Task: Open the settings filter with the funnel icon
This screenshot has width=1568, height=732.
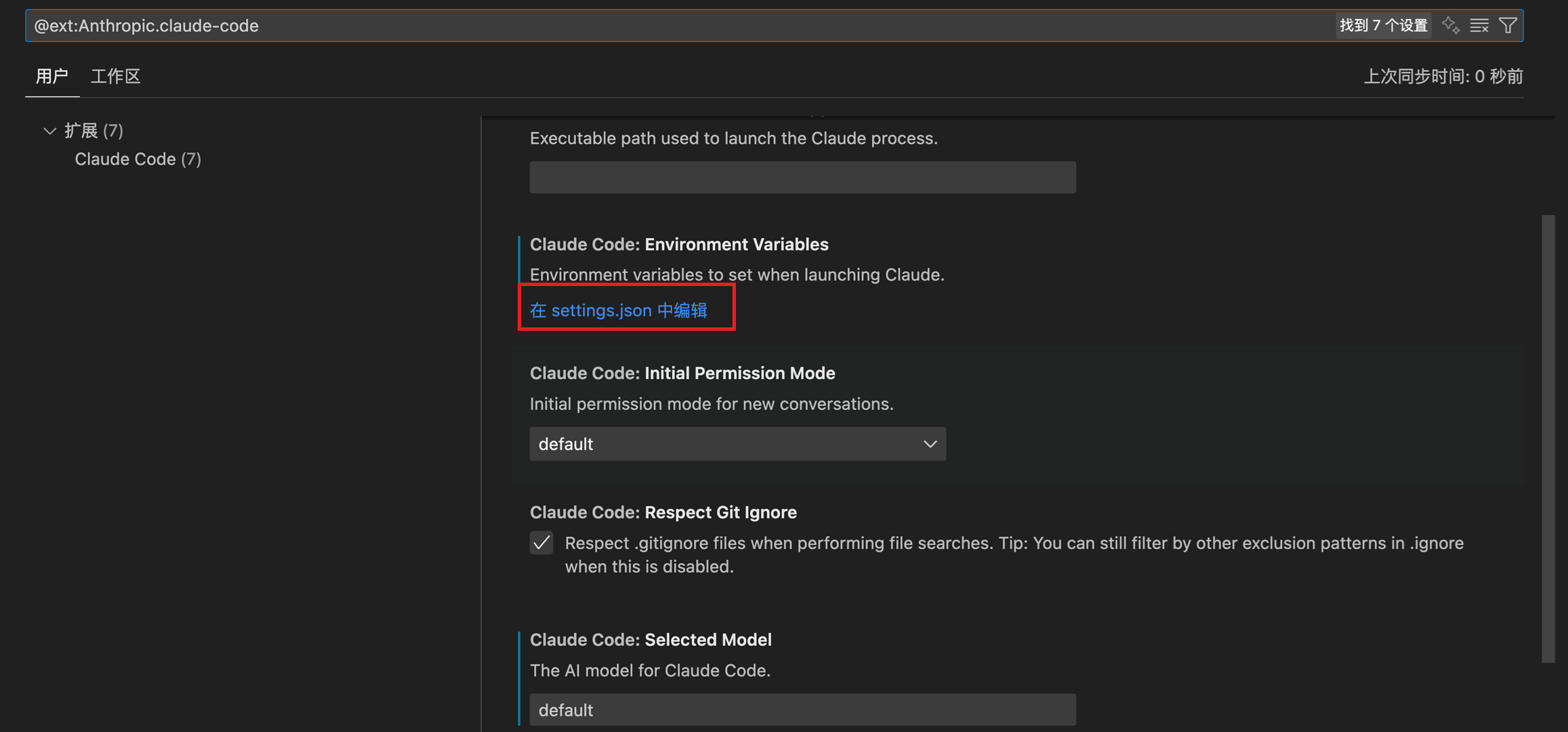Action: pyautogui.click(x=1508, y=24)
